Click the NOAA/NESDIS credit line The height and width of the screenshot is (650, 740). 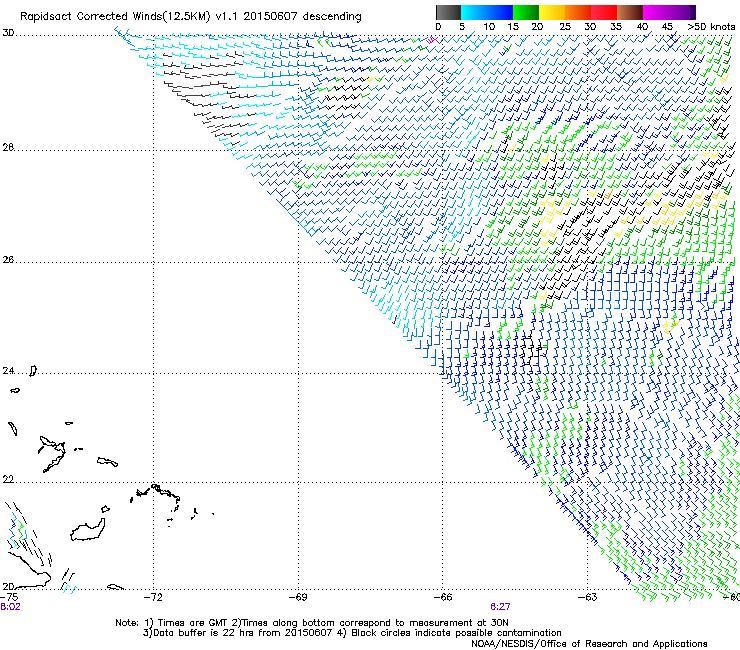point(589,644)
